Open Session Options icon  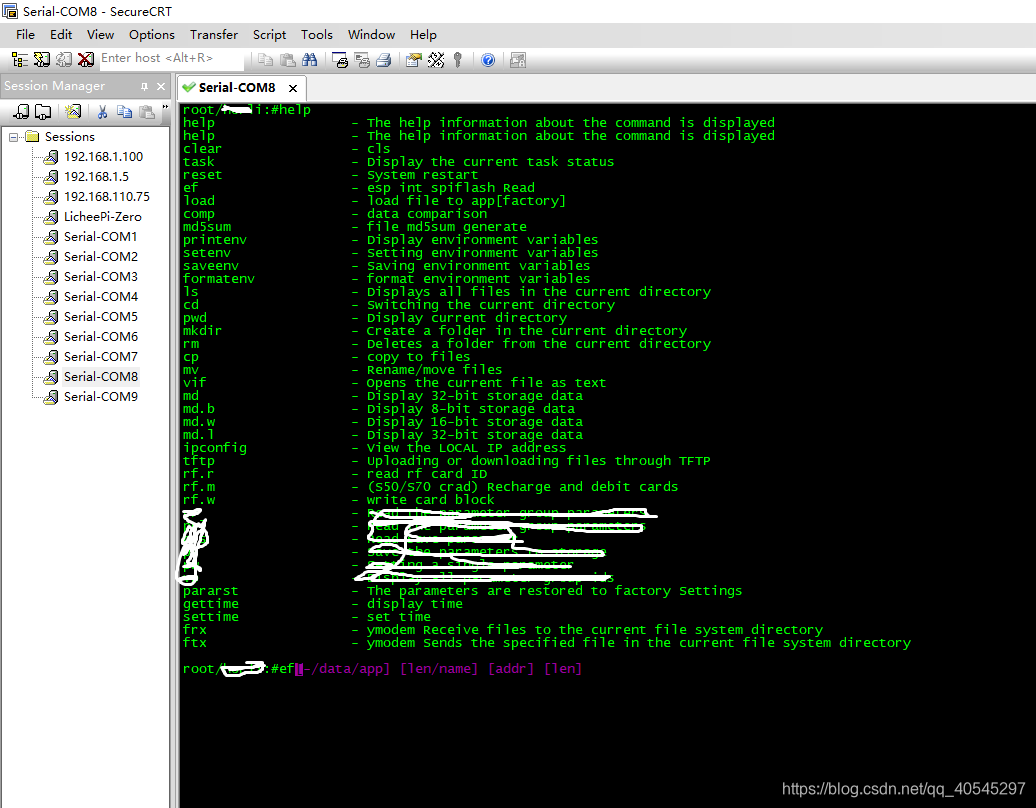[414, 60]
